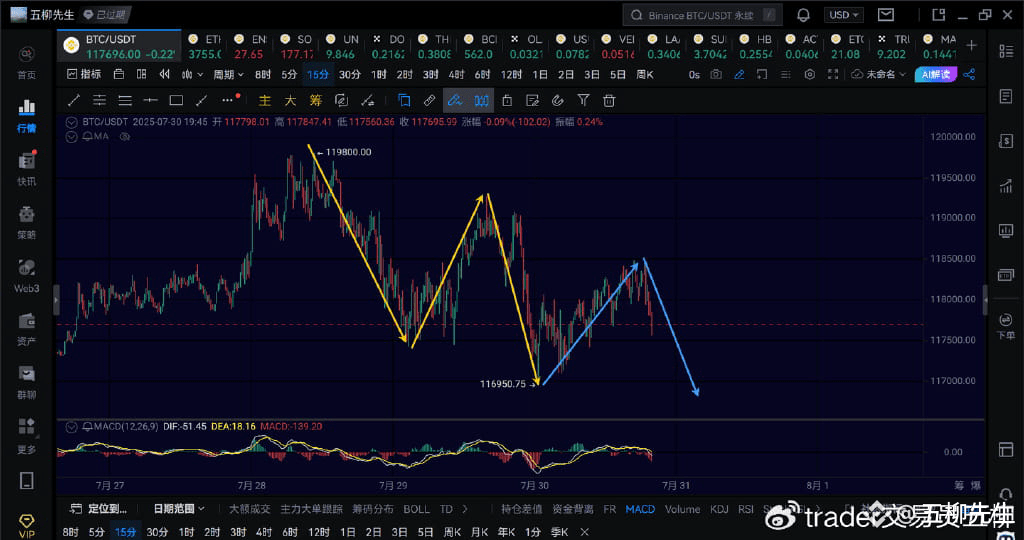Viewport: 1024px width, 540px height.
Task: Delete drawings with trash can icon
Action: pos(609,100)
